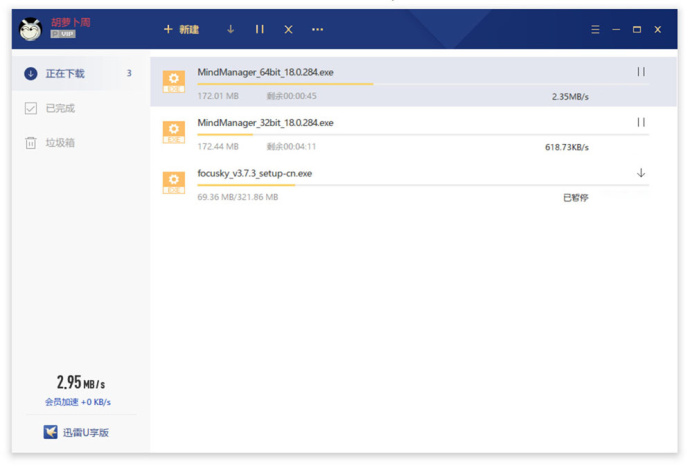Click the exe icon of MindManager_64bit
The image size is (690, 468).
(174, 82)
